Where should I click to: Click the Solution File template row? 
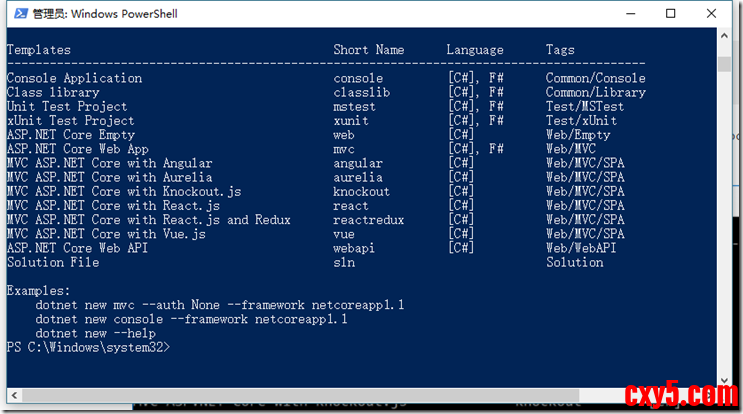tap(53, 262)
